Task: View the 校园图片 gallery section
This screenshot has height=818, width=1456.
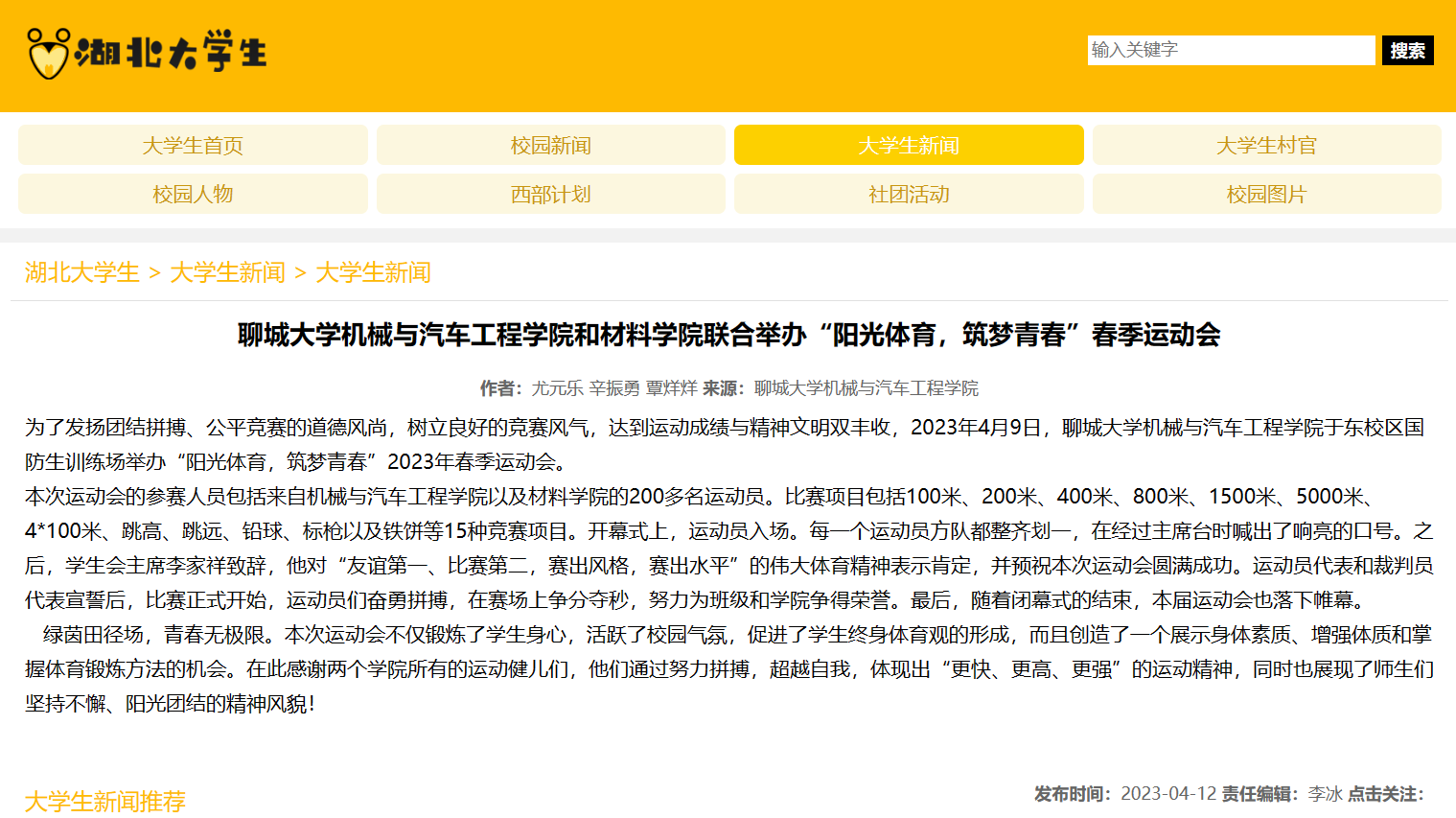Action: point(1266,195)
